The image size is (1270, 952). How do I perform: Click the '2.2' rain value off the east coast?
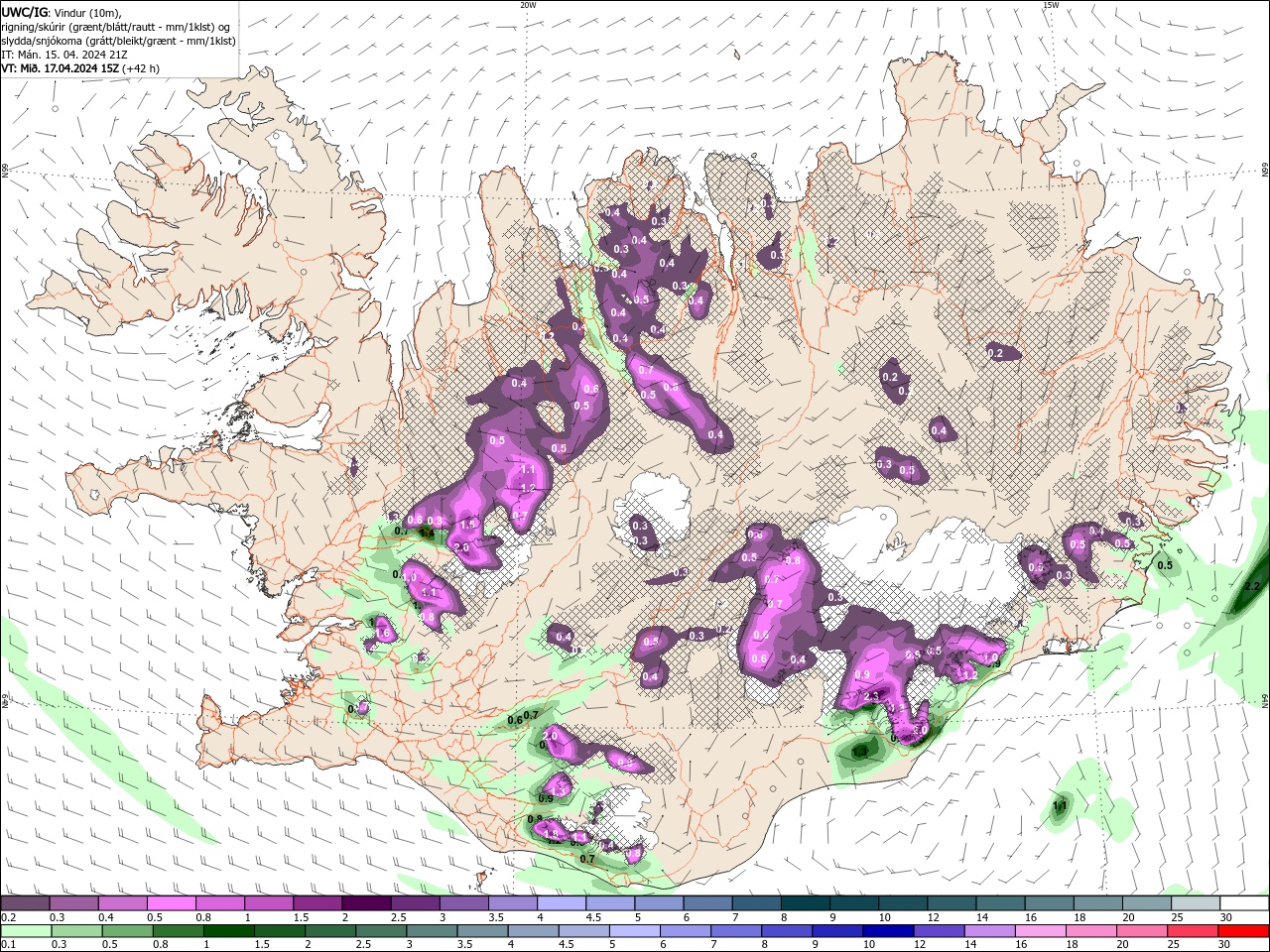[1252, 587]
